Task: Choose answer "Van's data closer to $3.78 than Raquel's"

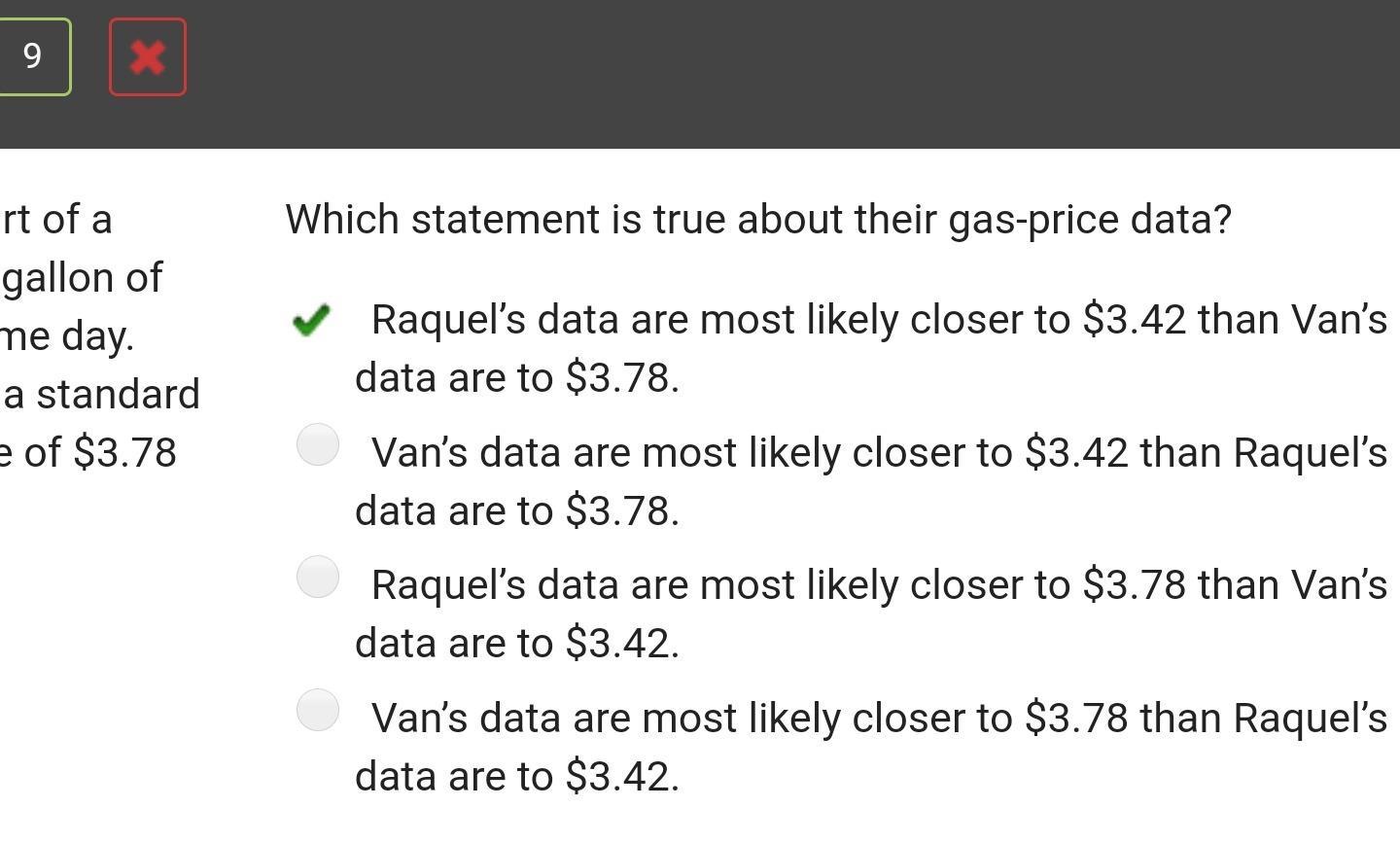Action: (871, 747)
